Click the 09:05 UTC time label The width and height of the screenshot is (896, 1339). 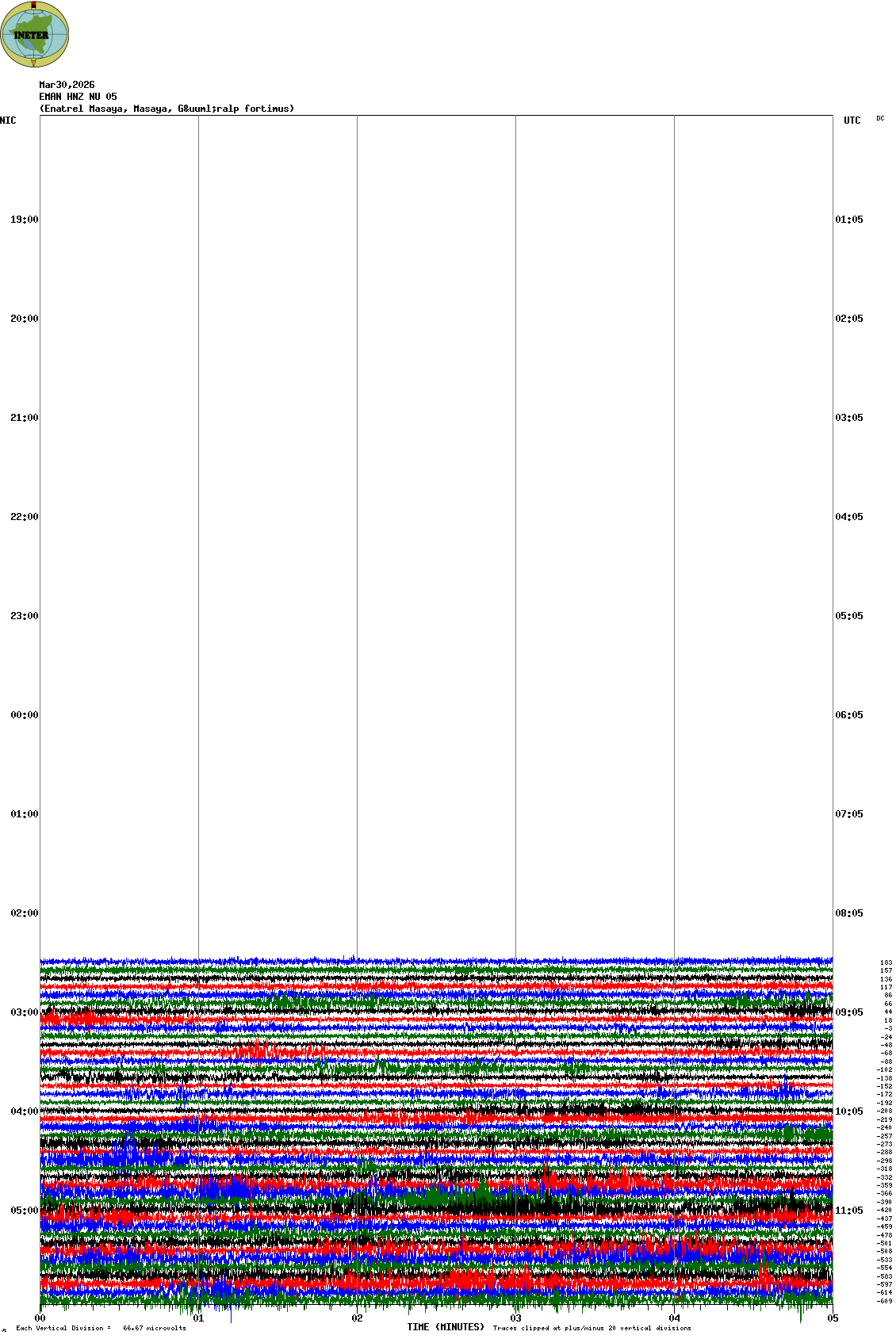[849, 1012]
